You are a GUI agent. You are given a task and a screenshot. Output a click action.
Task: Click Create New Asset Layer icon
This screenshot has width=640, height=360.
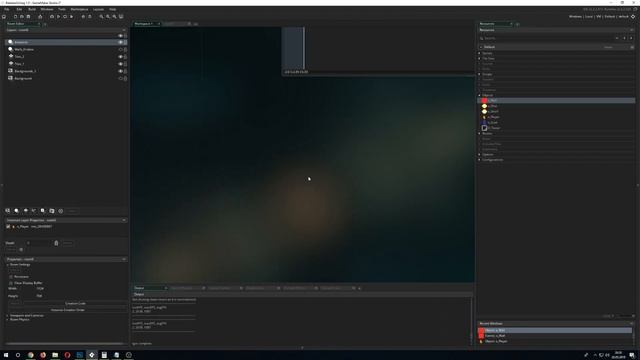tap(42, 211)
